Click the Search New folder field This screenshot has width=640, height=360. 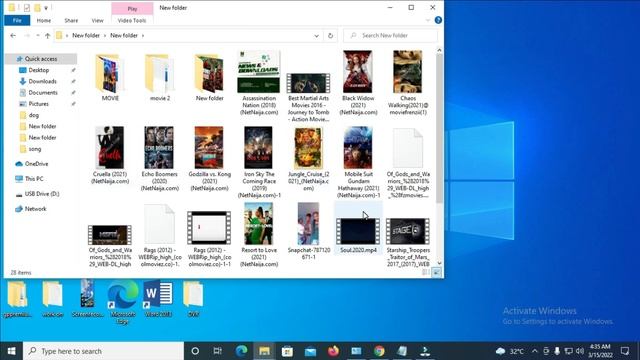[x=390, y=36]
